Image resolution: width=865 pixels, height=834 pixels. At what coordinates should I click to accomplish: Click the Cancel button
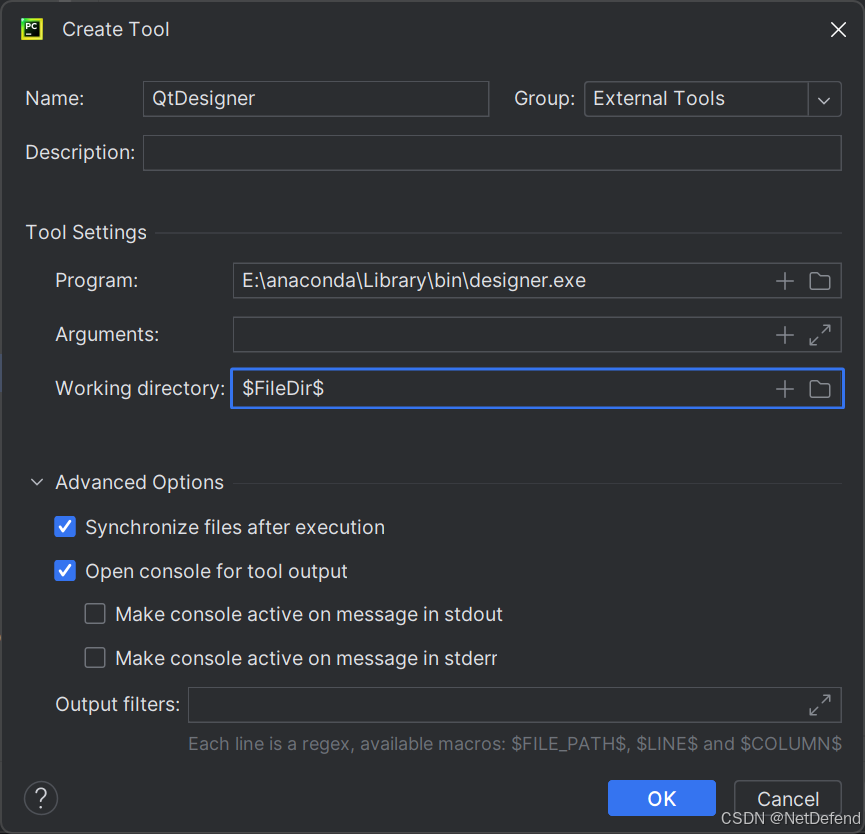787,798
